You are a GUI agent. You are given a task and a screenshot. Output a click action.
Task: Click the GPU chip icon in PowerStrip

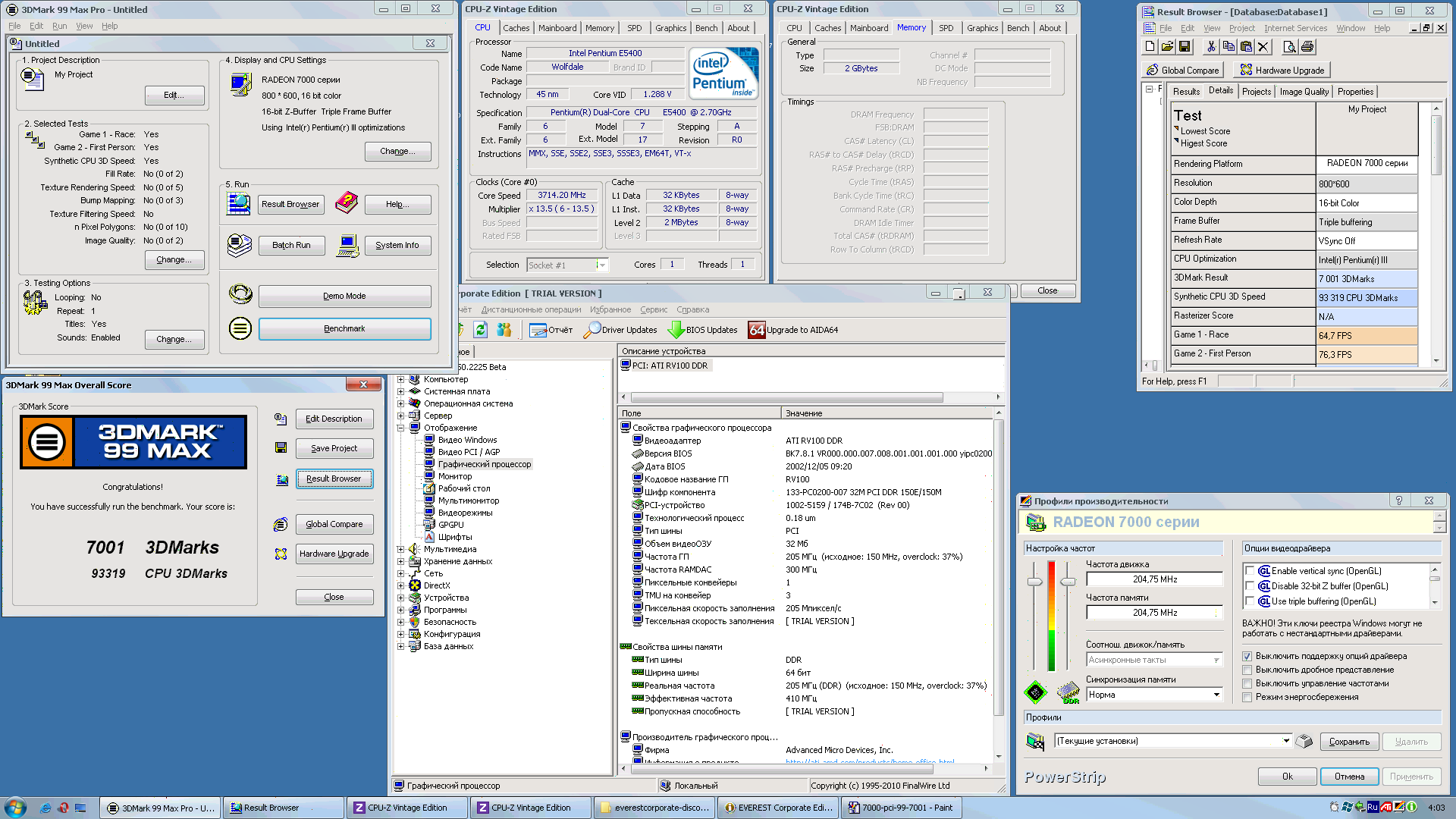point(1035,692)
